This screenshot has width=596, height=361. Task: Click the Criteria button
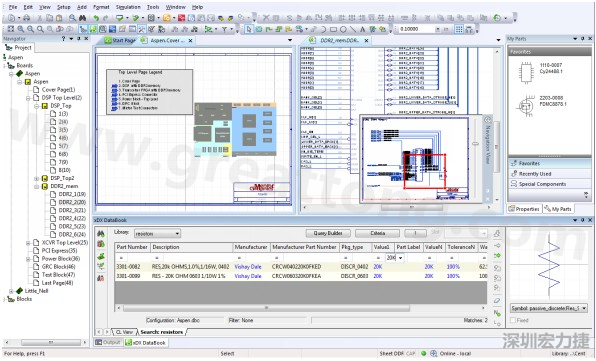click(377, 233)
